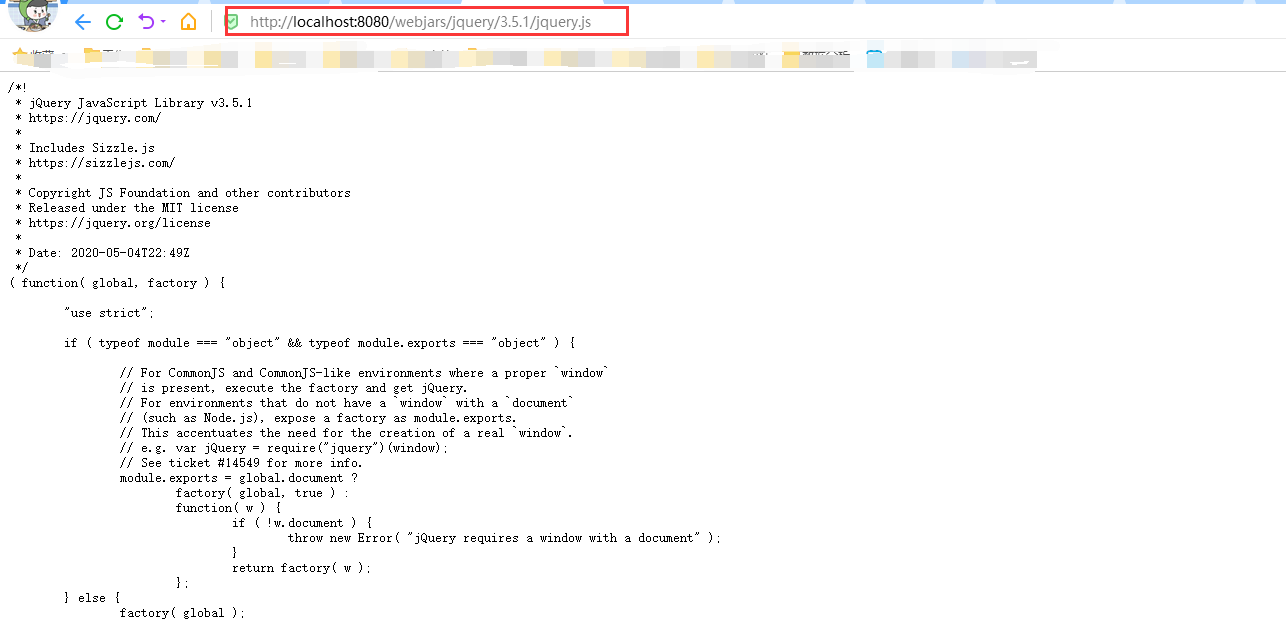Click 'For CommonJS and CommonJS-like environments' comment

coord(364,373)
